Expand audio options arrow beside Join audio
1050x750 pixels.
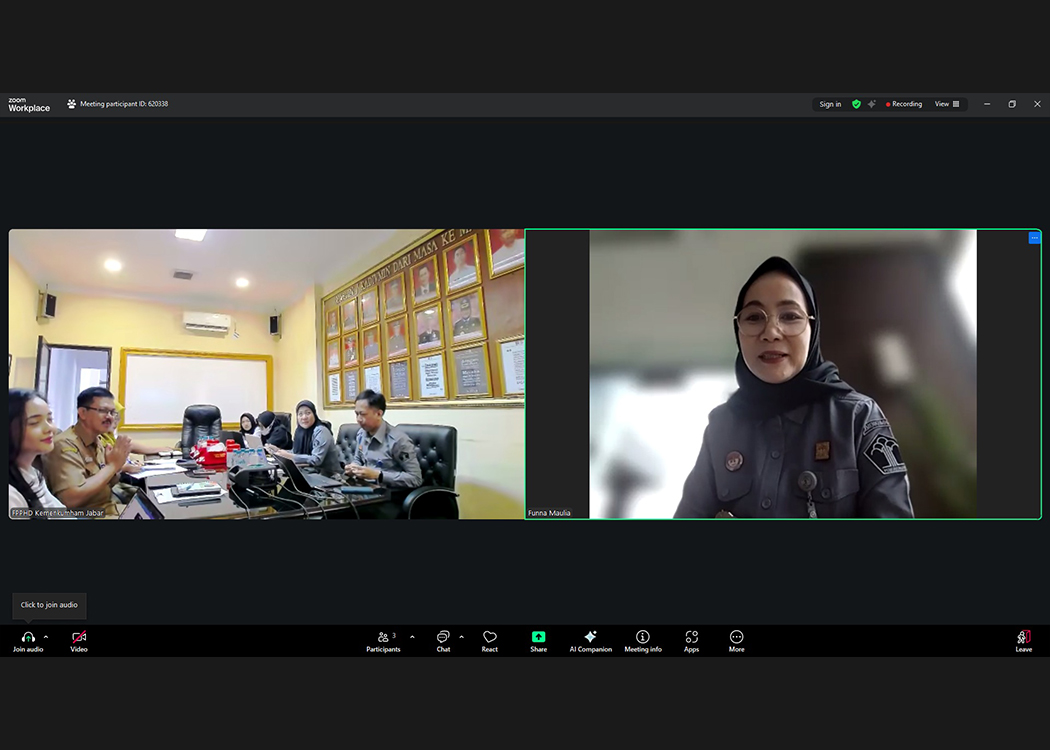pos(46,637)
